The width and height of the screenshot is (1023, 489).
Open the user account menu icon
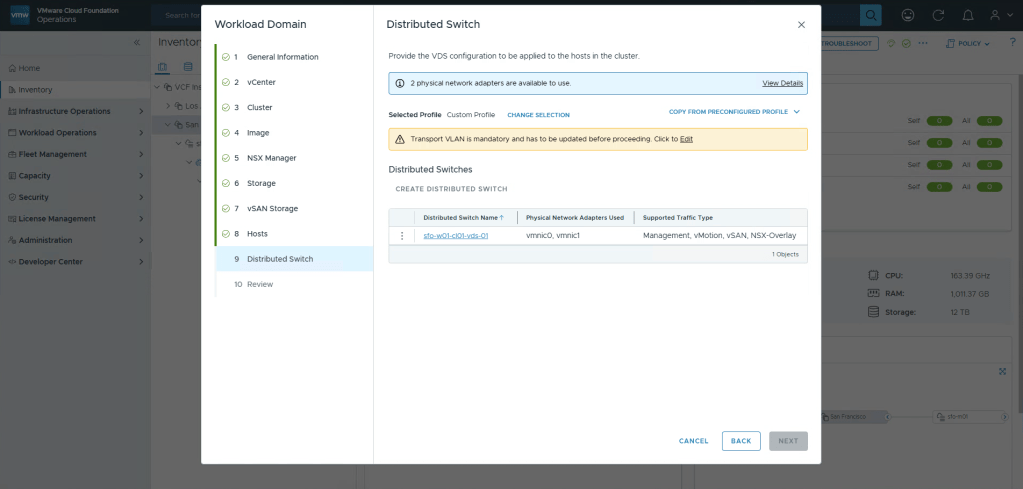997,15
